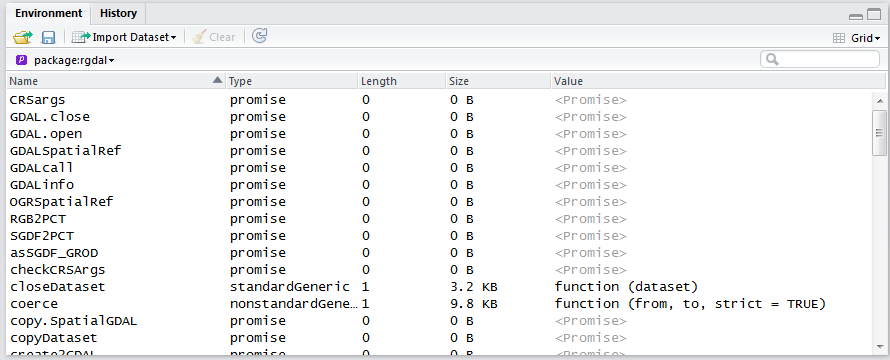Select the checkCRSArgs row
The height and width of the screenshot is (360, 890).
[x=439, y=270]
